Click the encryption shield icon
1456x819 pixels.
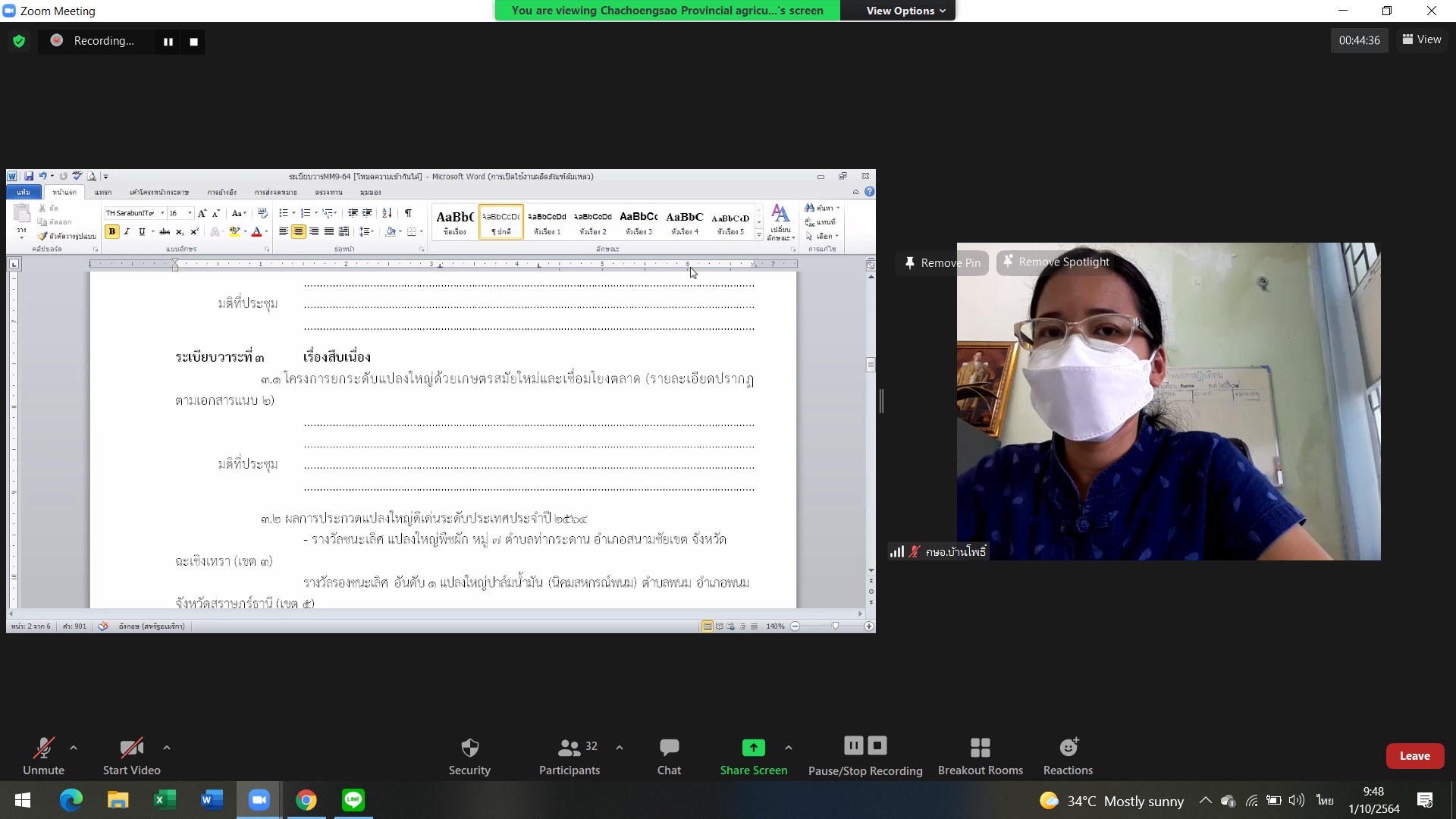(x=19, y=41)
